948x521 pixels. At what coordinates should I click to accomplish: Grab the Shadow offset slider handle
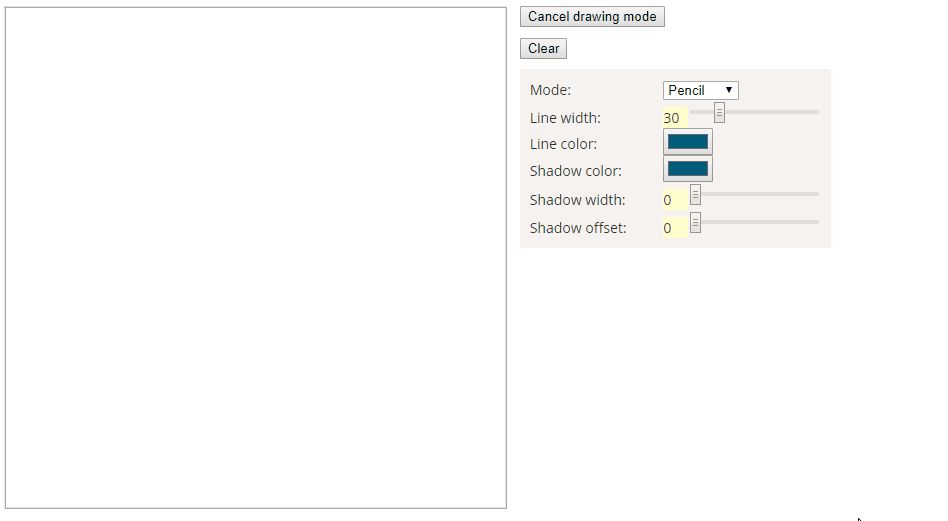[695, 222]
